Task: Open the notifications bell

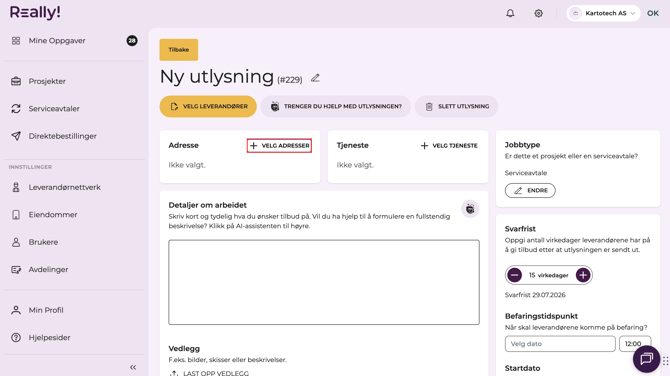Action: (510, 13)
